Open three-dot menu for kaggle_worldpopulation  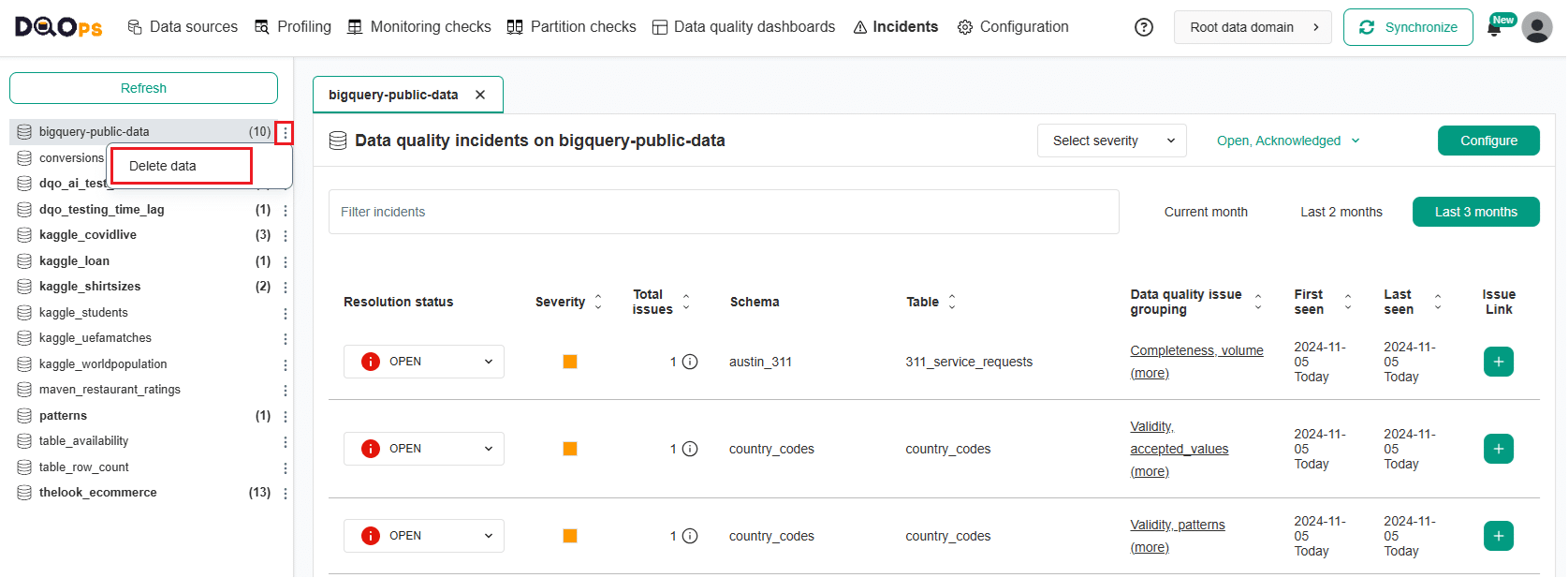286,364
